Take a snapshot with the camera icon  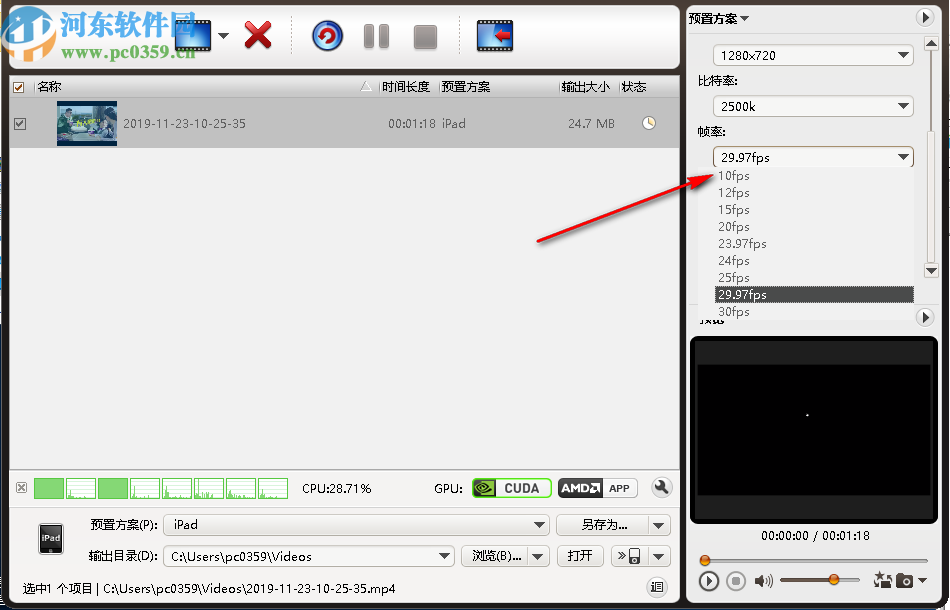[x=904, y=581]
